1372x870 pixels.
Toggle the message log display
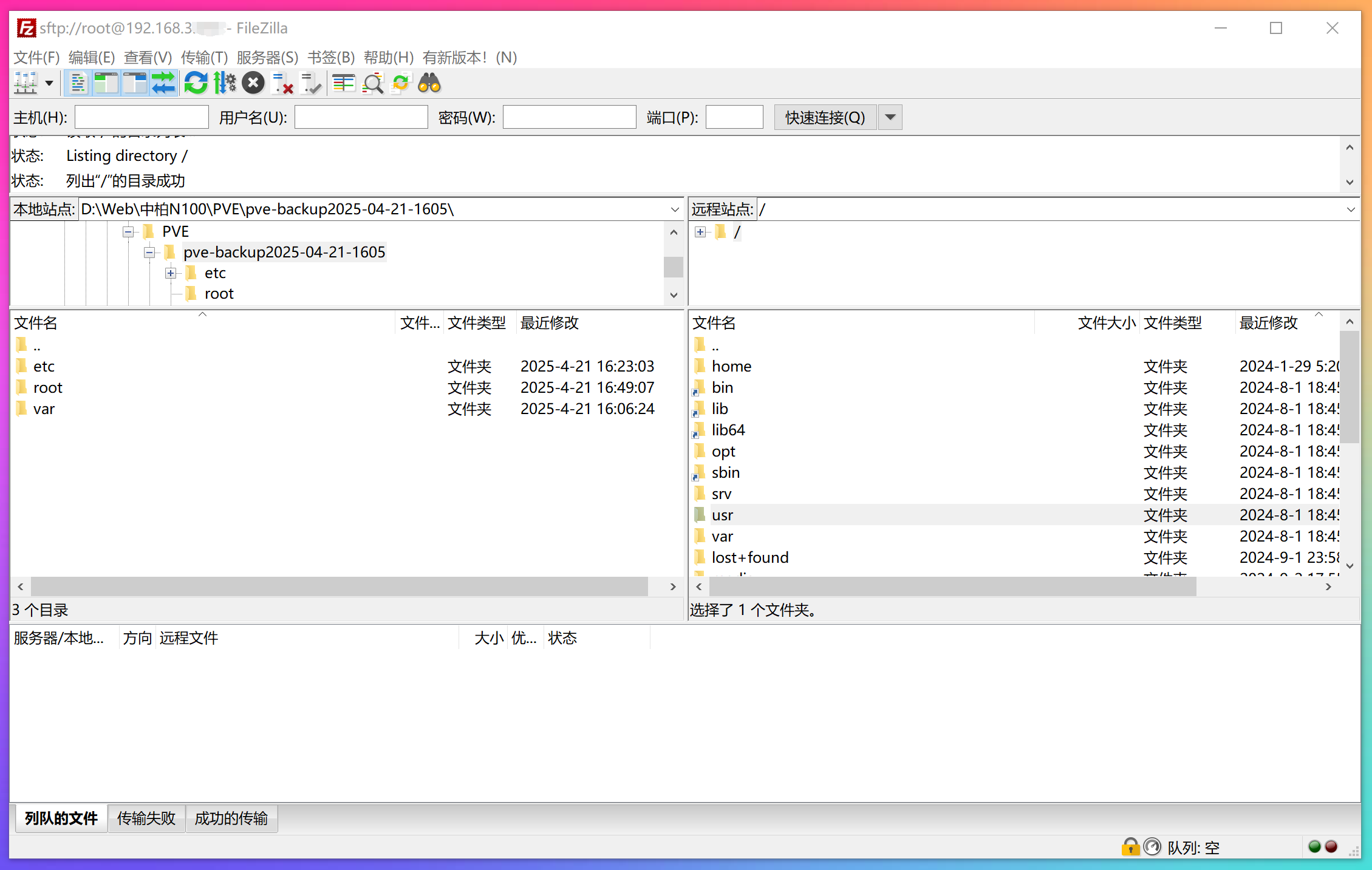pyautogui.click(x=78, y=83)
